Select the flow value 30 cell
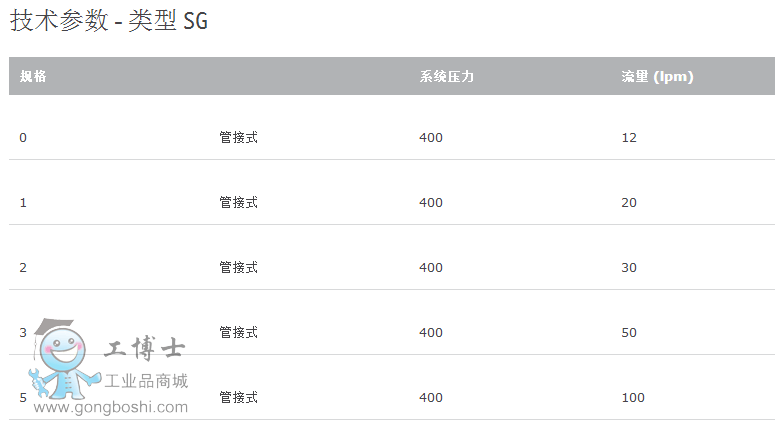The height and width of the screenshot is (426, 775). [x=629, y=268]
